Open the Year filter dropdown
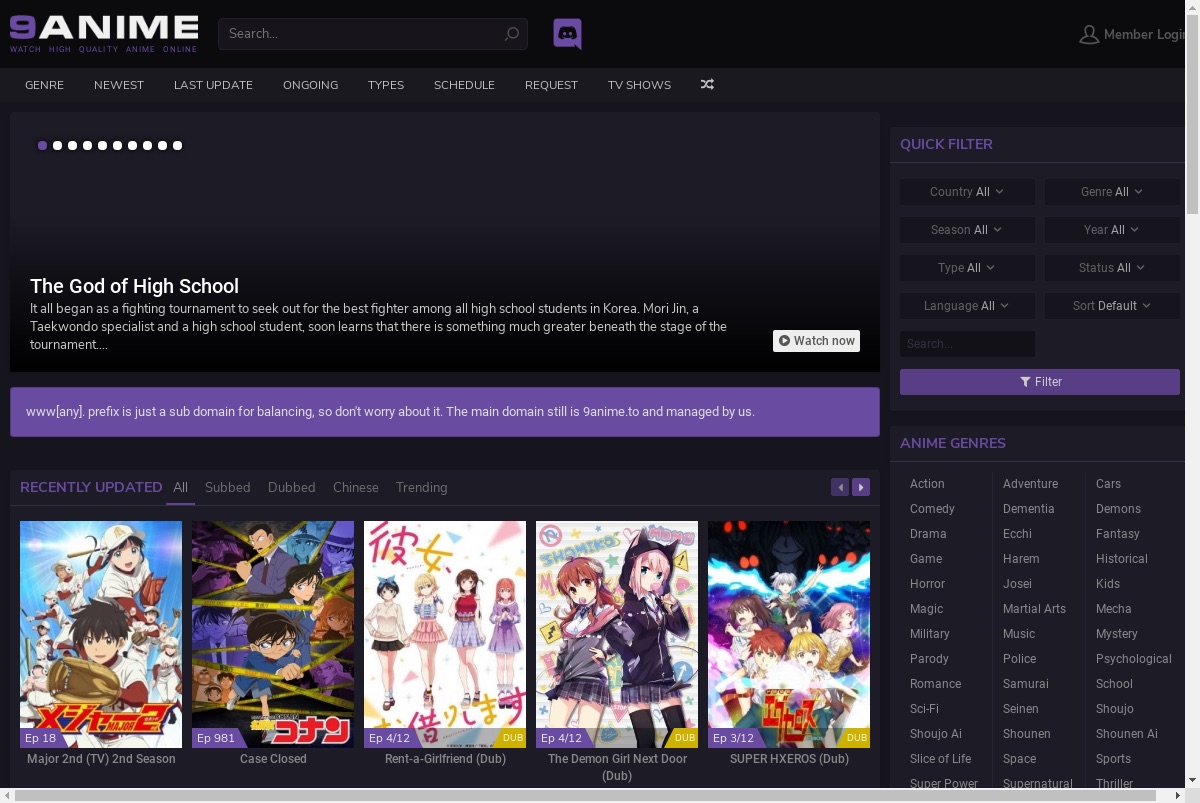This screenshot has width=1200, height=803. point(1112,230)
